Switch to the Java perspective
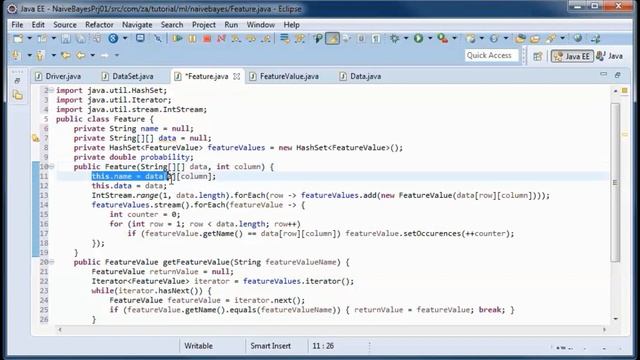Viewport: 640px width, 360px height. [610, 56]
